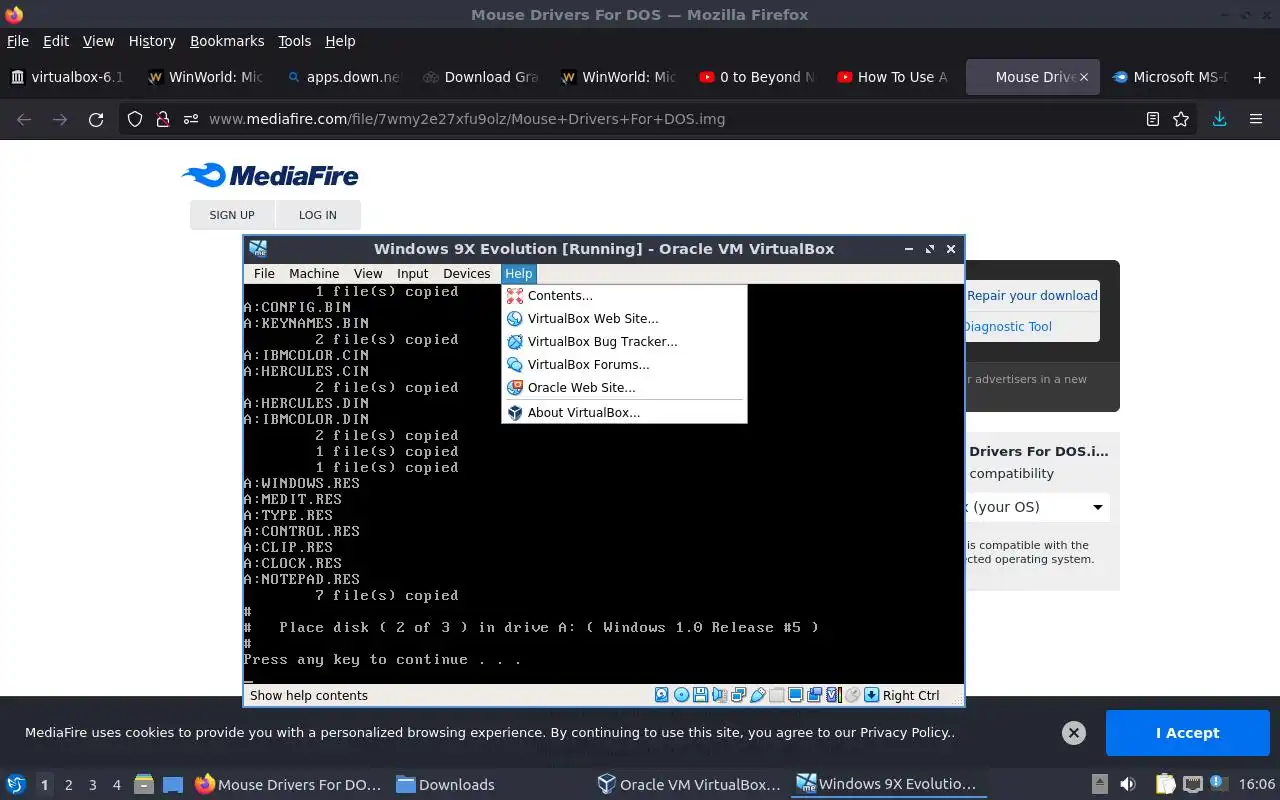Switch to the Microsoft MS-D tab
This screenshot has height=800, width=1280.
click(1170, 77)
